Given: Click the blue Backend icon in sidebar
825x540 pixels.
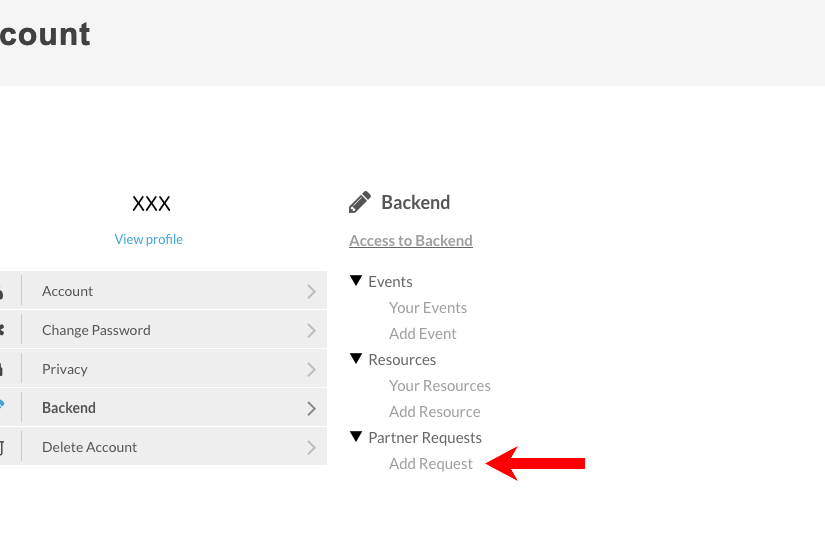Looking at the screenshot, I should 2,407.
